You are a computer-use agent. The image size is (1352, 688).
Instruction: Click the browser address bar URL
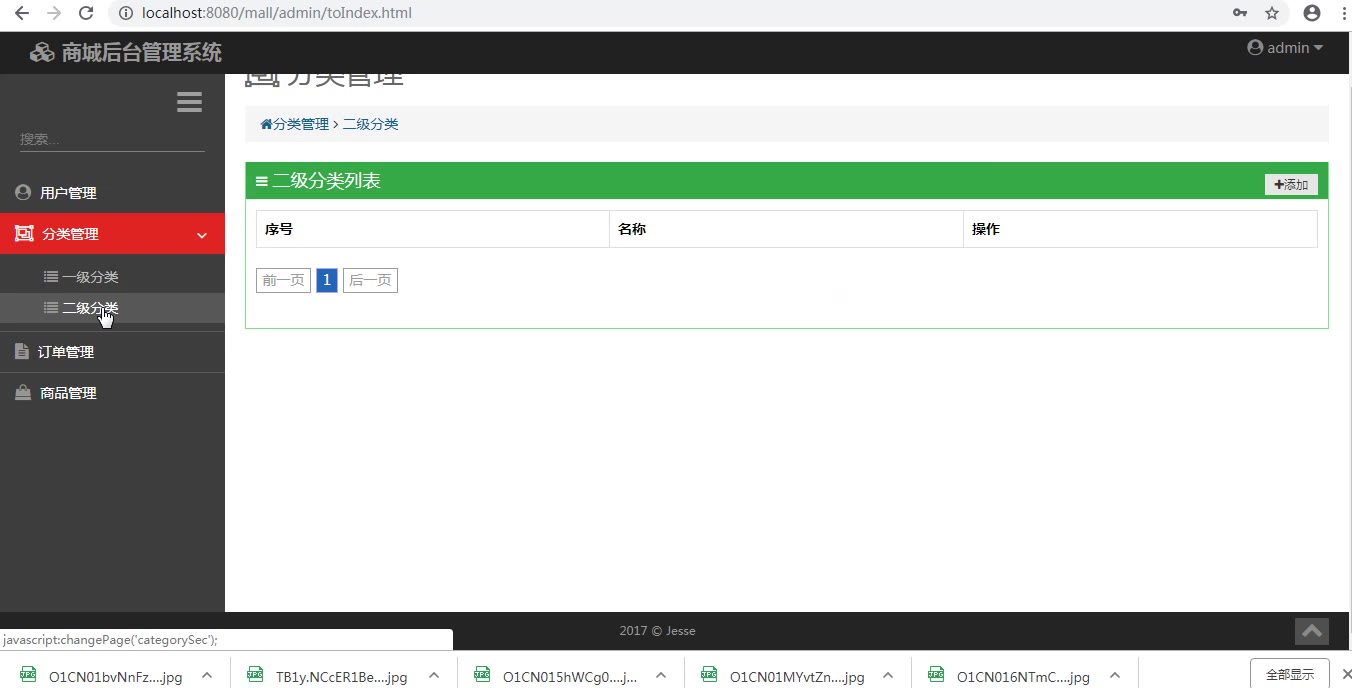[277, 13]
